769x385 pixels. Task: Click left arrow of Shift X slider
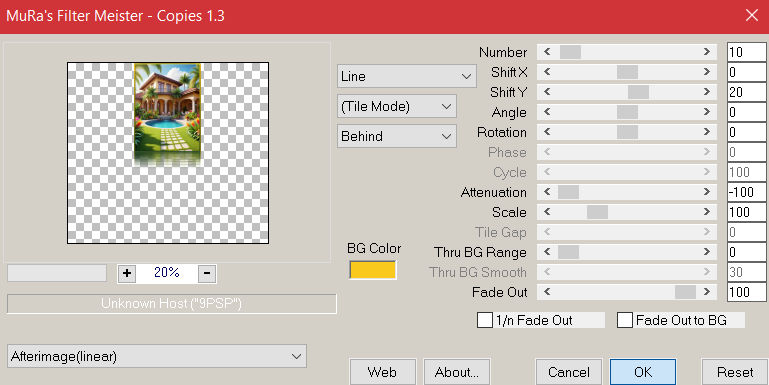point(547,72)
